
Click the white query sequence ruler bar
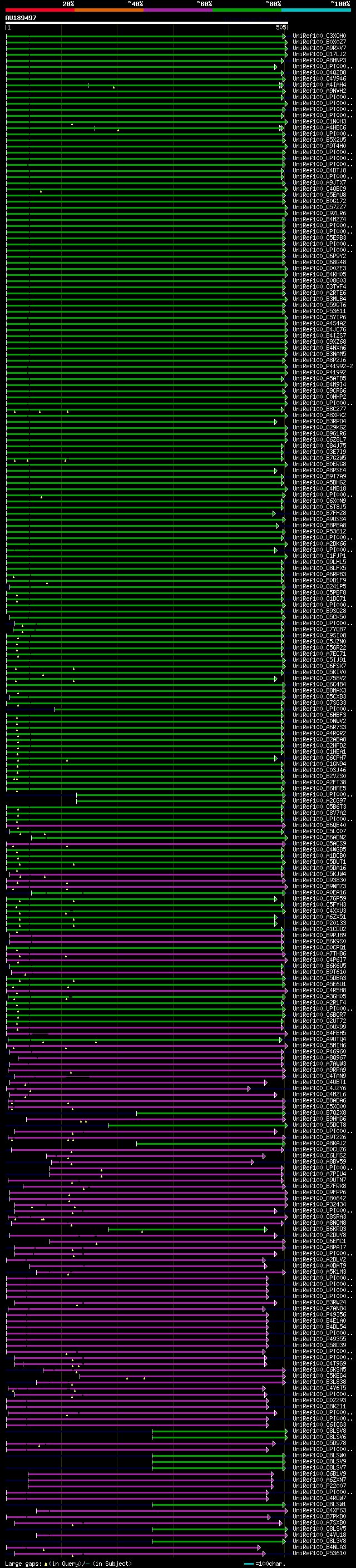[x=147, y=23]
